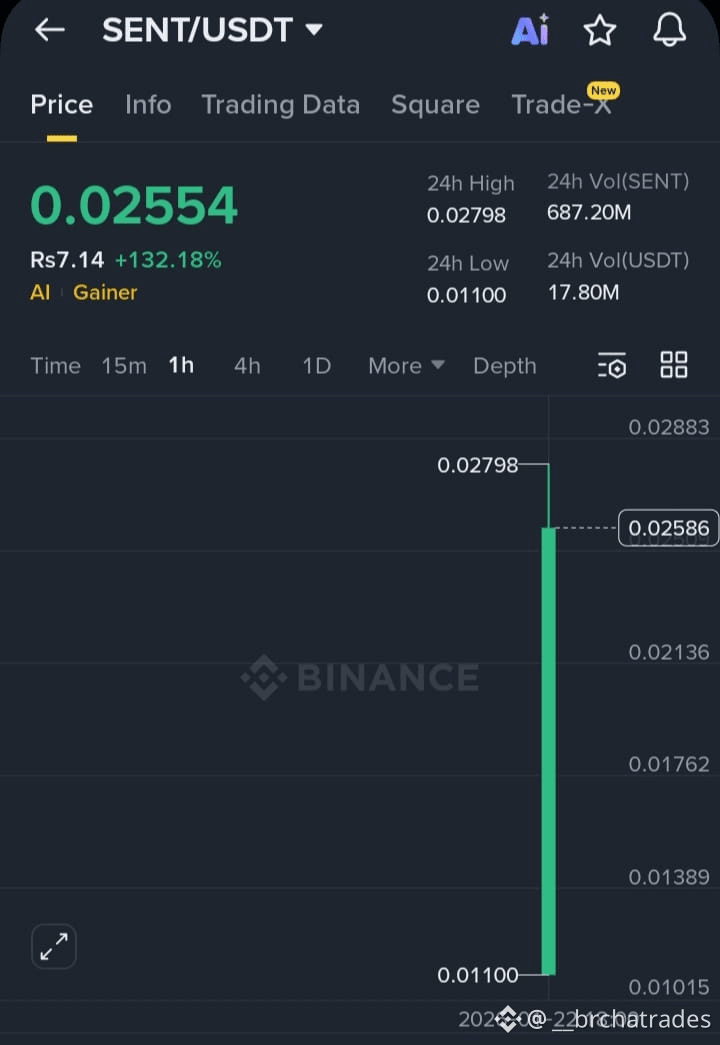The image size is (720, 1045).
Task: Tap the Gainer tag
Action: 105,292
